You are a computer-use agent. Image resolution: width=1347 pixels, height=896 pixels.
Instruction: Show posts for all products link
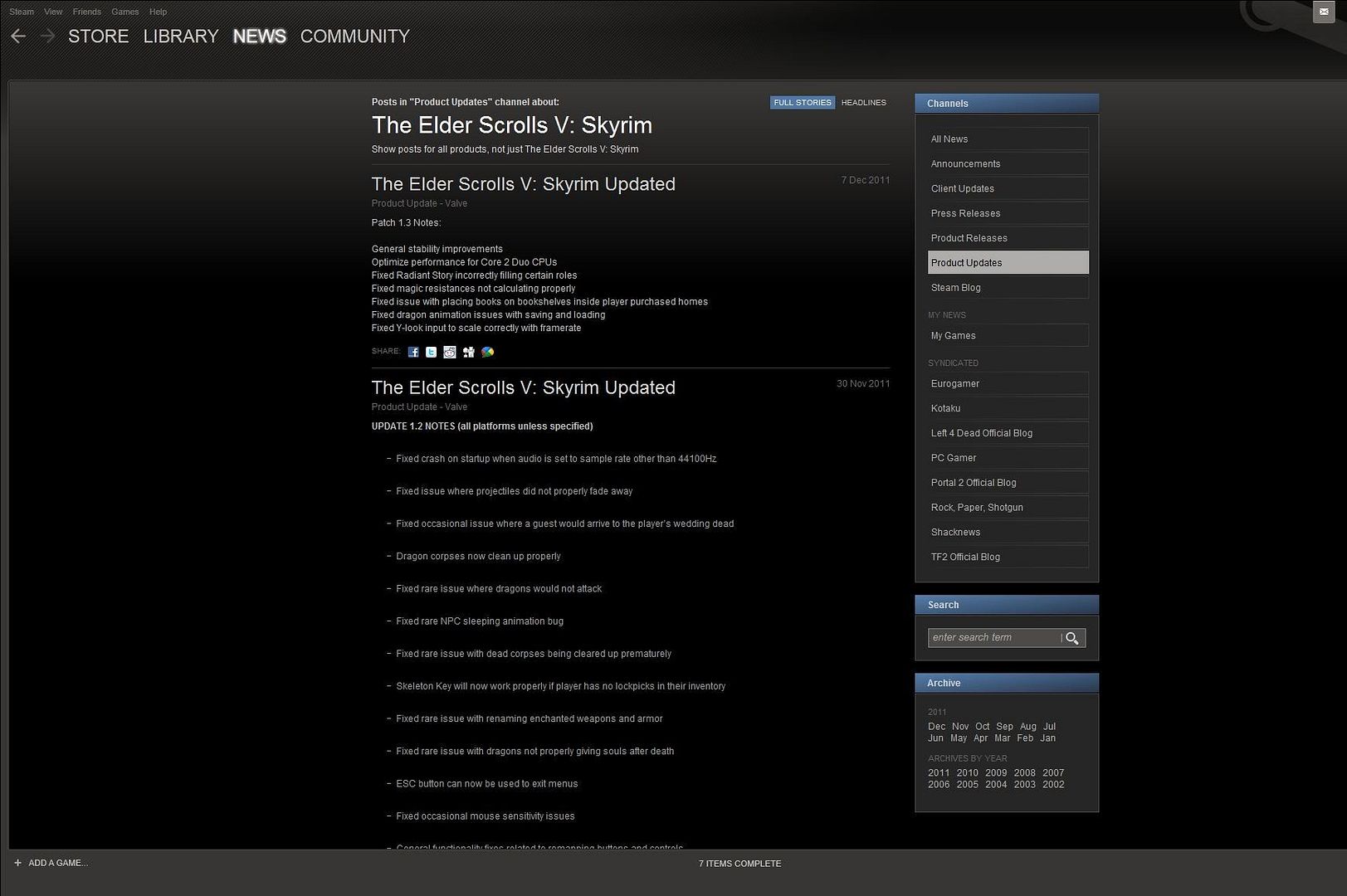[505, 149]
